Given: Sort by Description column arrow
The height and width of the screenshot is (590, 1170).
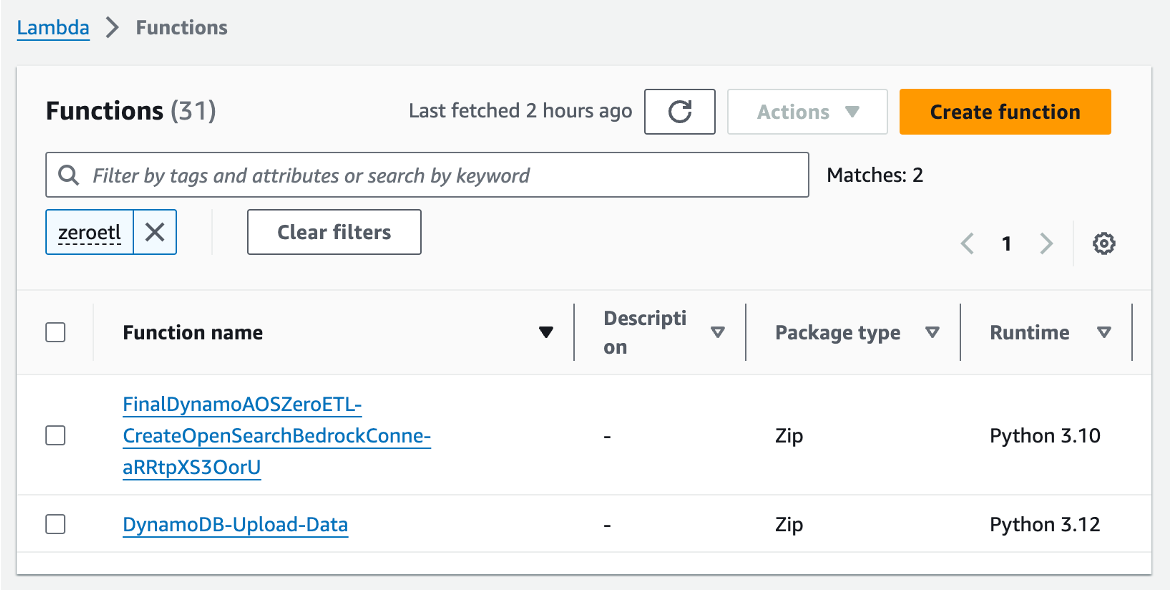Looking at the screenshot, I should tap(718, 333).
